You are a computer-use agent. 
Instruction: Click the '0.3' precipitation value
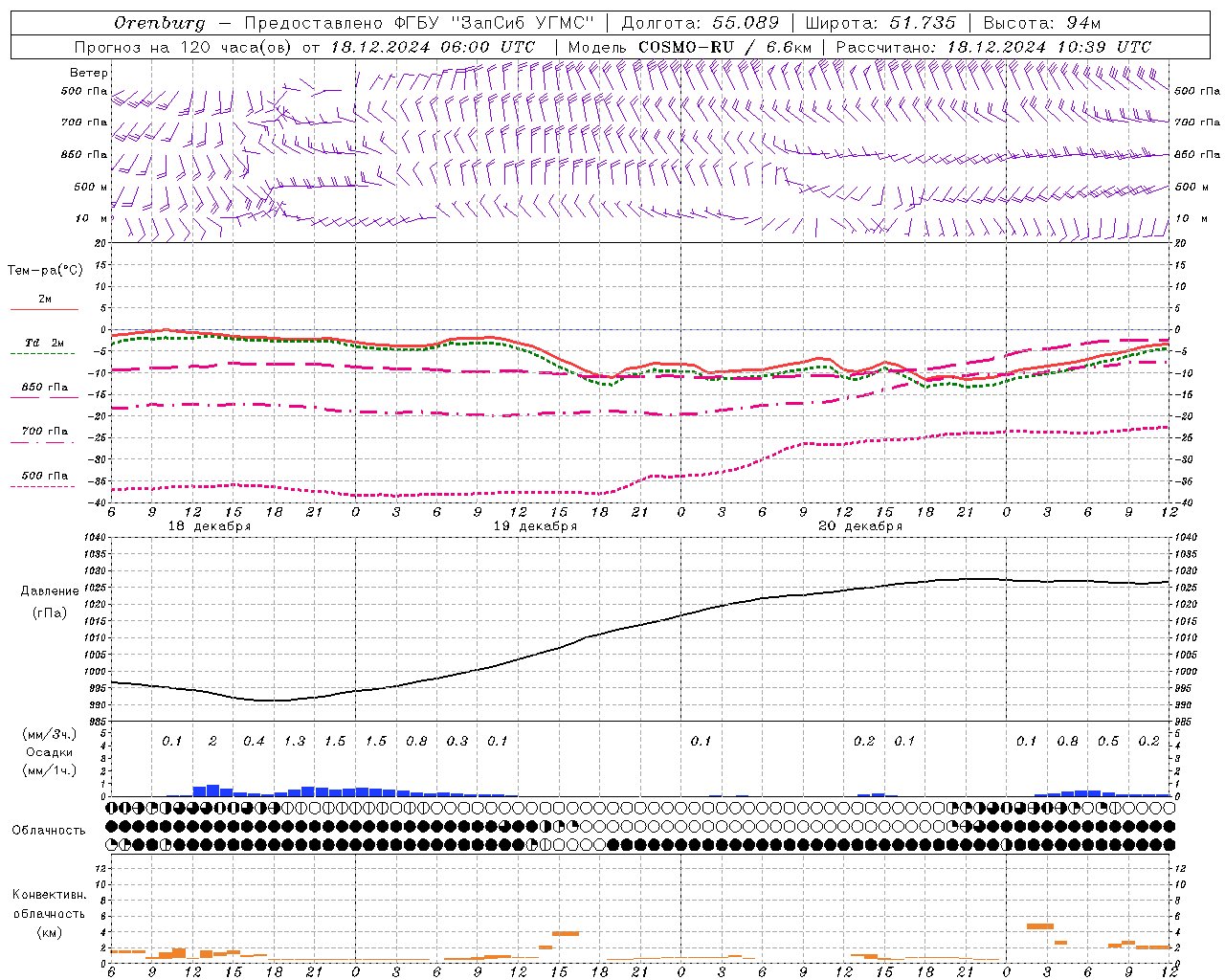coord(457,741)
